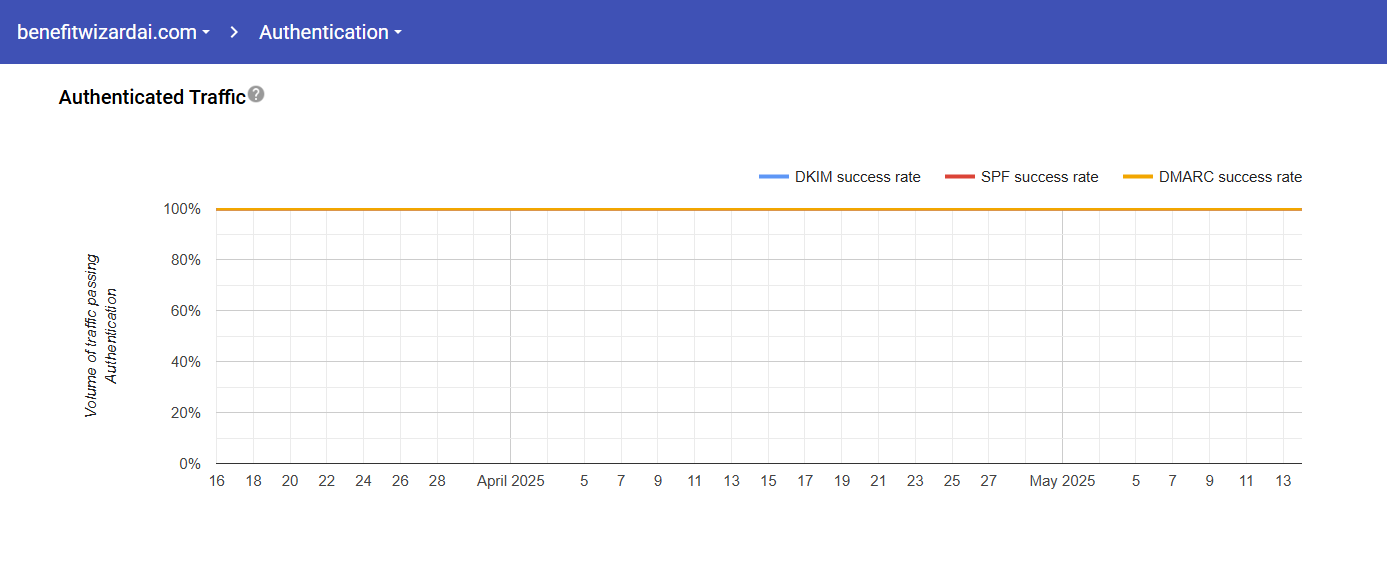Click the 100% y-axis label

[x=182, y=209]
